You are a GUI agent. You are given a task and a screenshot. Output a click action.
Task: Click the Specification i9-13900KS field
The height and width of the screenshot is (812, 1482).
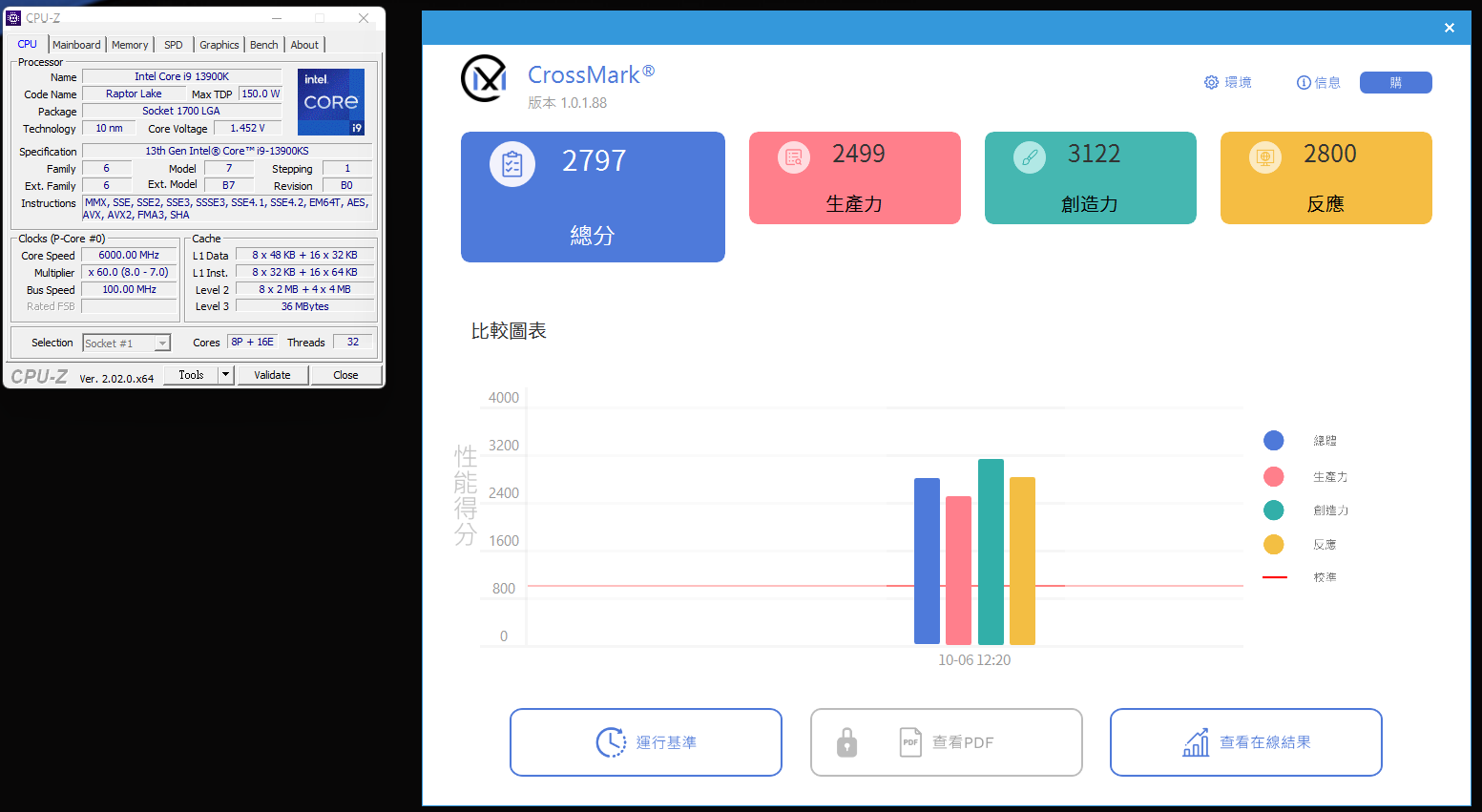click(x=227, y=151)
